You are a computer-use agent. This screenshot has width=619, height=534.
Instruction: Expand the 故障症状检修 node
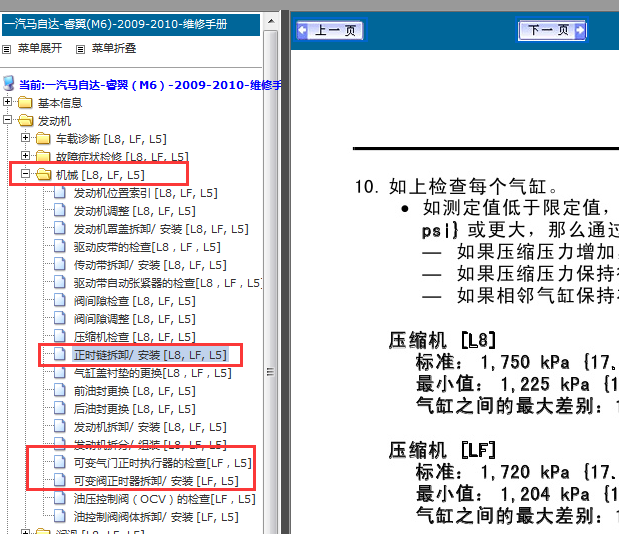(x=25, y=156)
